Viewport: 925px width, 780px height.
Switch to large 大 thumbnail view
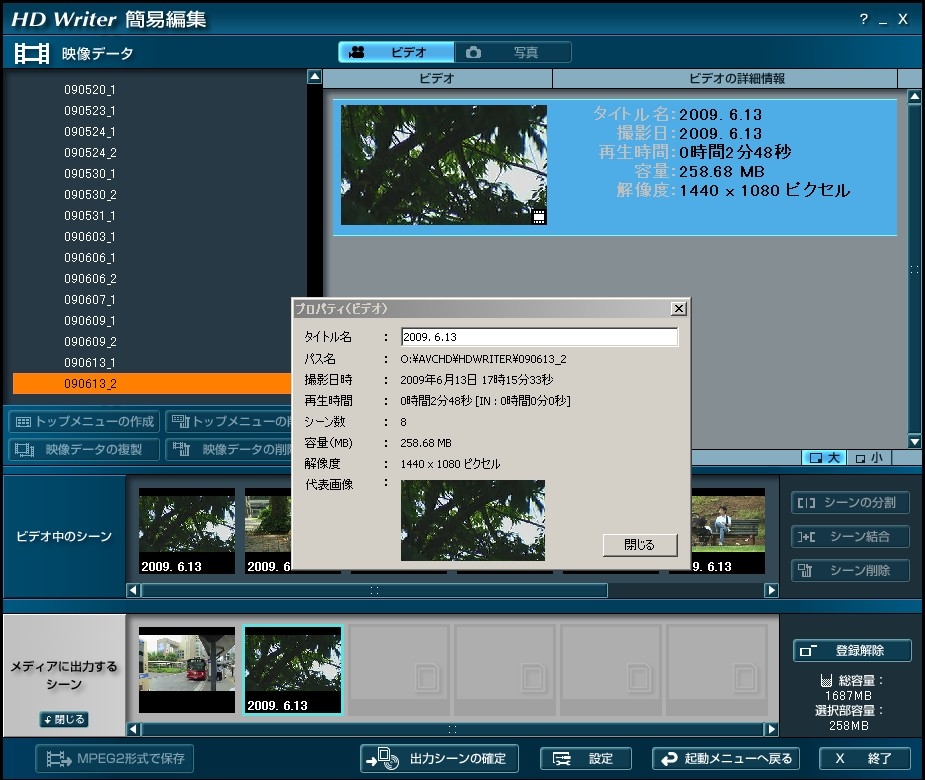pyautogui.click(x=824, y=458)
